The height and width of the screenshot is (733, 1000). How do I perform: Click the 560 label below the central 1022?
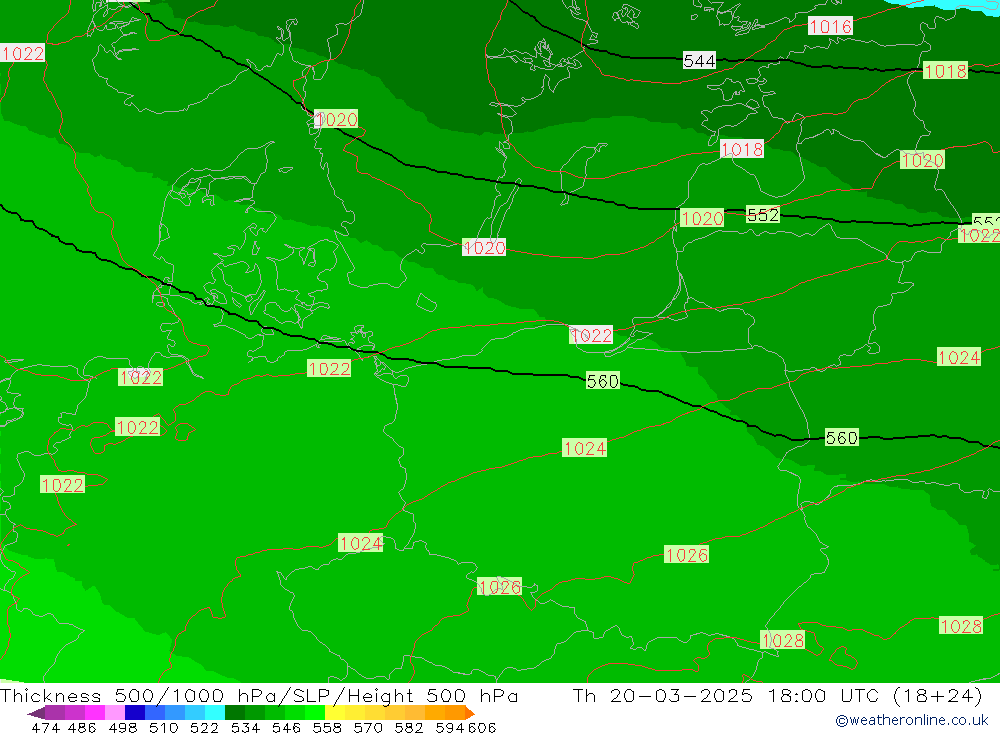603,381
